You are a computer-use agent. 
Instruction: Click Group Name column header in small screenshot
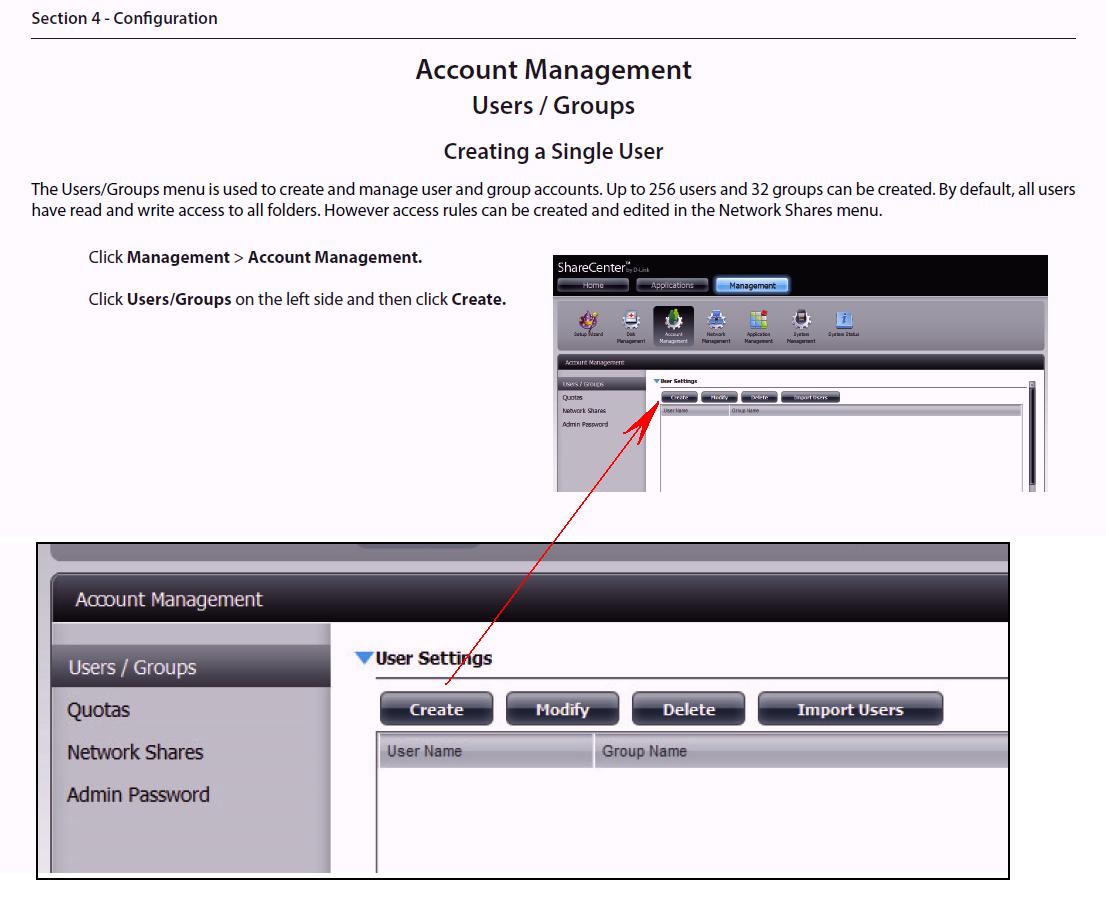pyautogui.click(x=875, y=411)
